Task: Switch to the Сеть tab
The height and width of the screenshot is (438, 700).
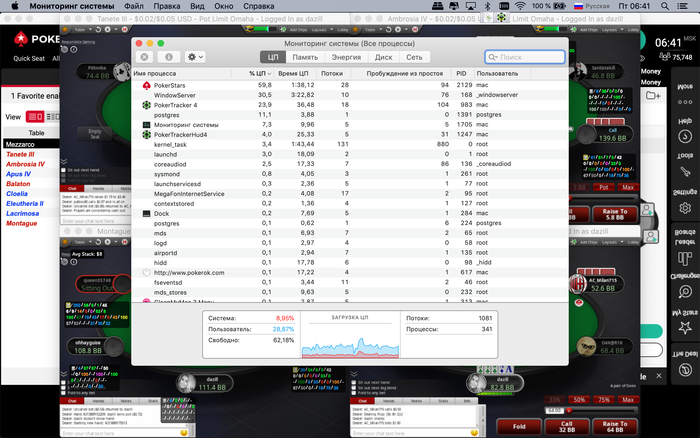Action: tap(414, 57)
